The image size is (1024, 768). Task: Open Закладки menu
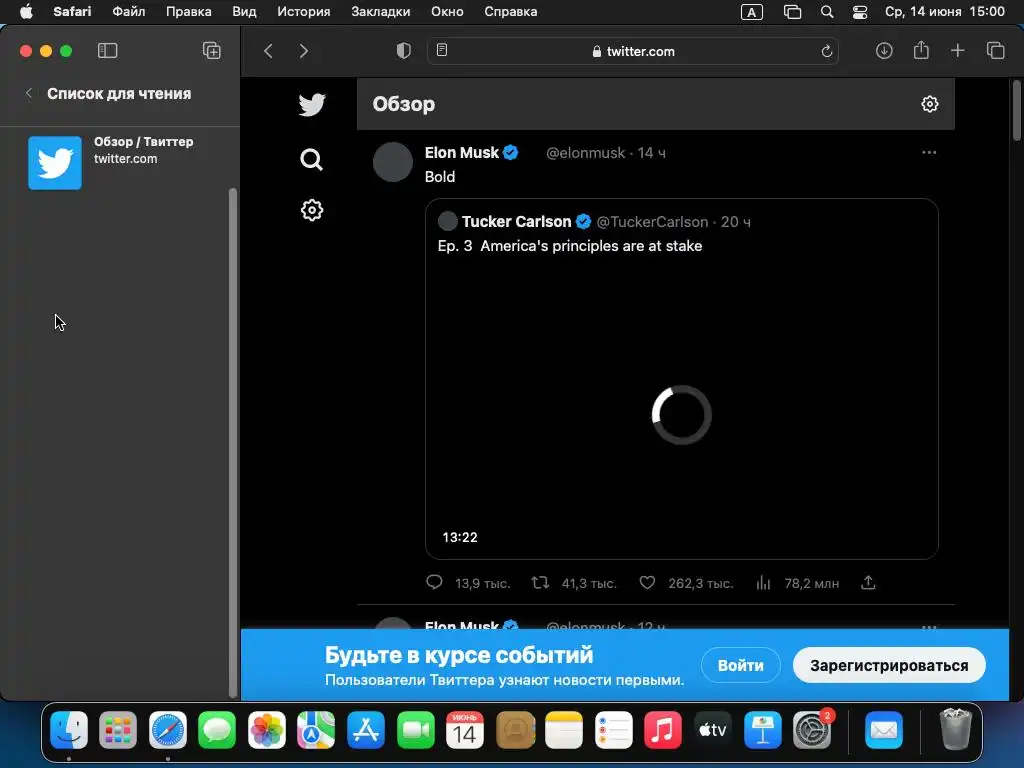point(381,12)
